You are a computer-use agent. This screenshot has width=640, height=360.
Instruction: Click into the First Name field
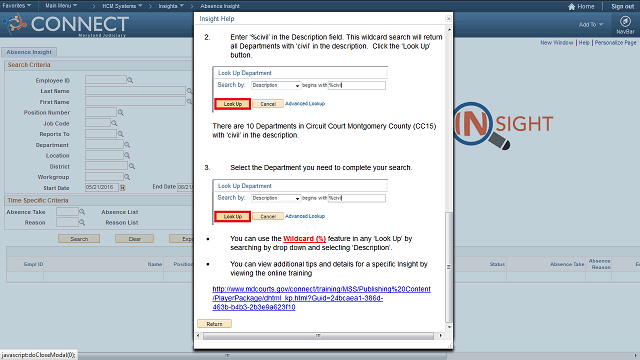click(x=136, y=101)
